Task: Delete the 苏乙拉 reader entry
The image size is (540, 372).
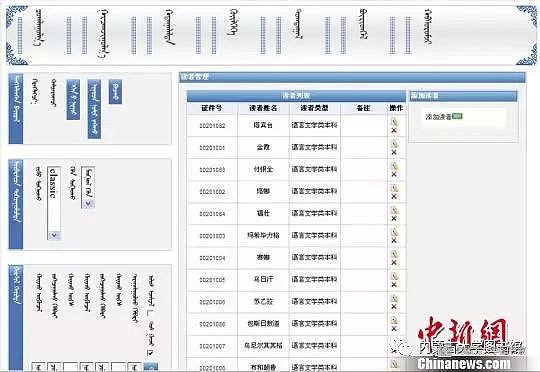Action: pyautogui.click(x=394, y=307)
